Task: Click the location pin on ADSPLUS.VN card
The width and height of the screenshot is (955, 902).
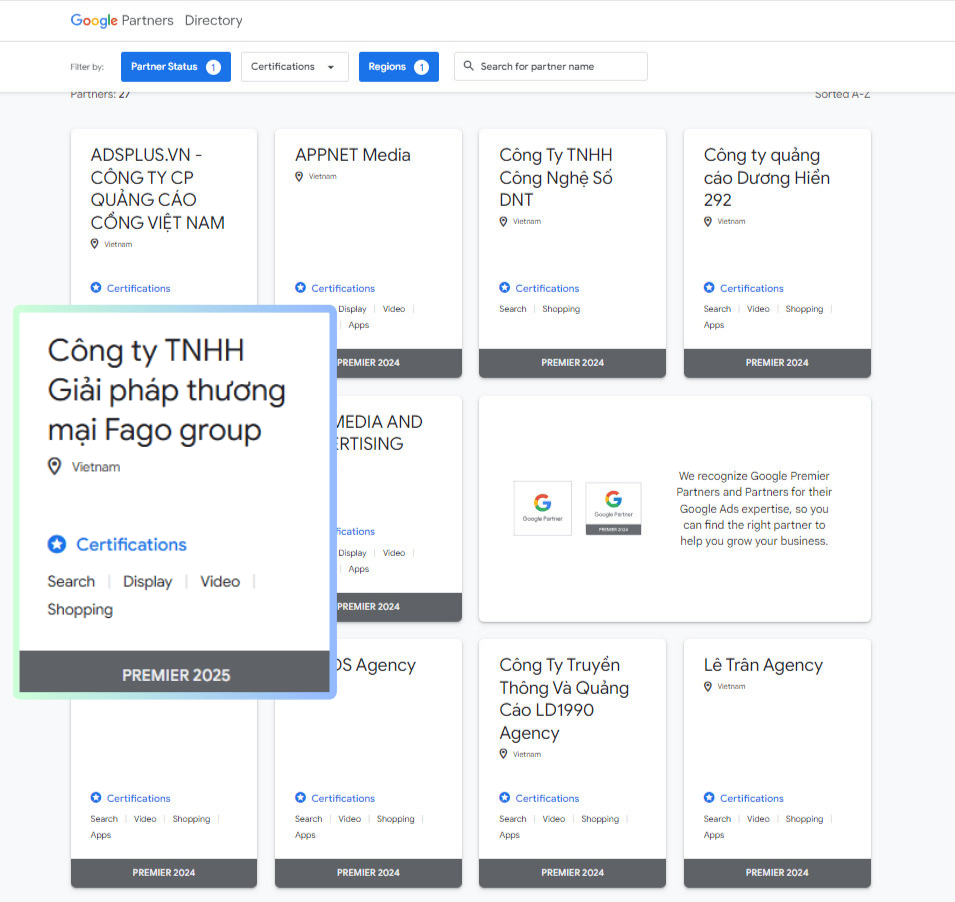Action: [94, 244]
